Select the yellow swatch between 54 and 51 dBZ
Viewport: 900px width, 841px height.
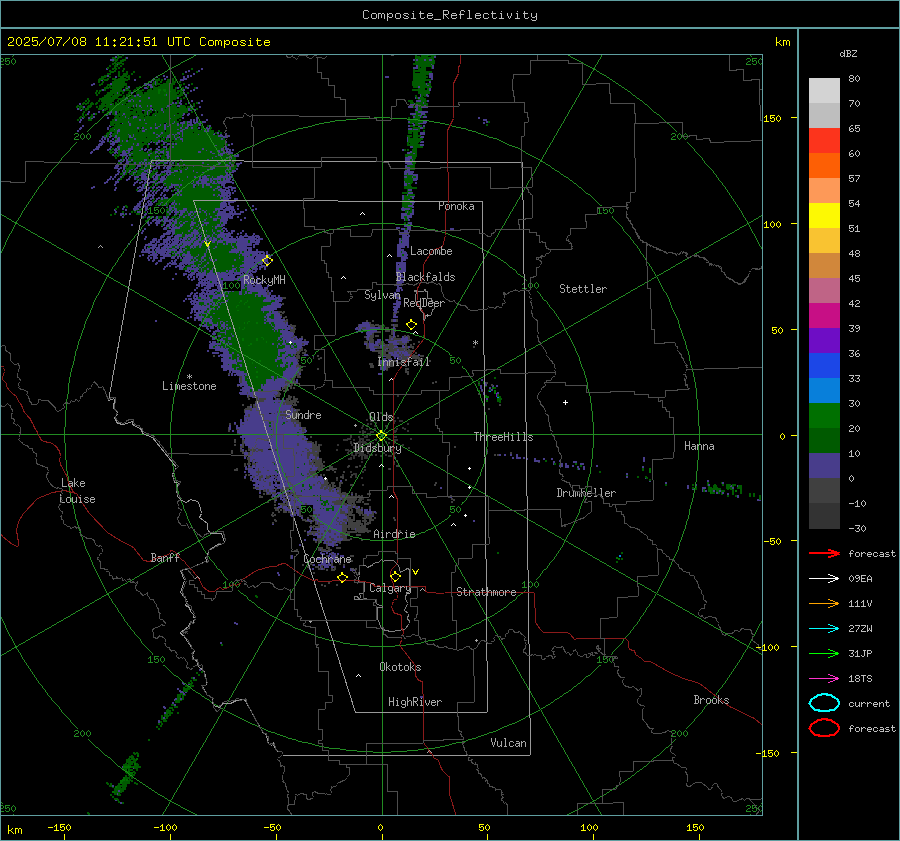point(824,216)
